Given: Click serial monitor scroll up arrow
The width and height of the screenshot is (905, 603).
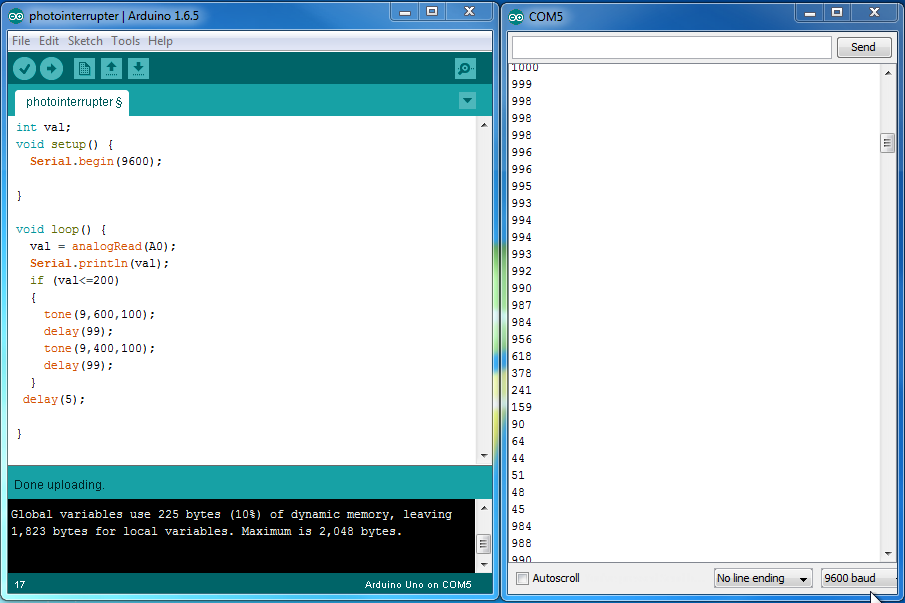Looking at the screenshot, I should pos(888,73).
